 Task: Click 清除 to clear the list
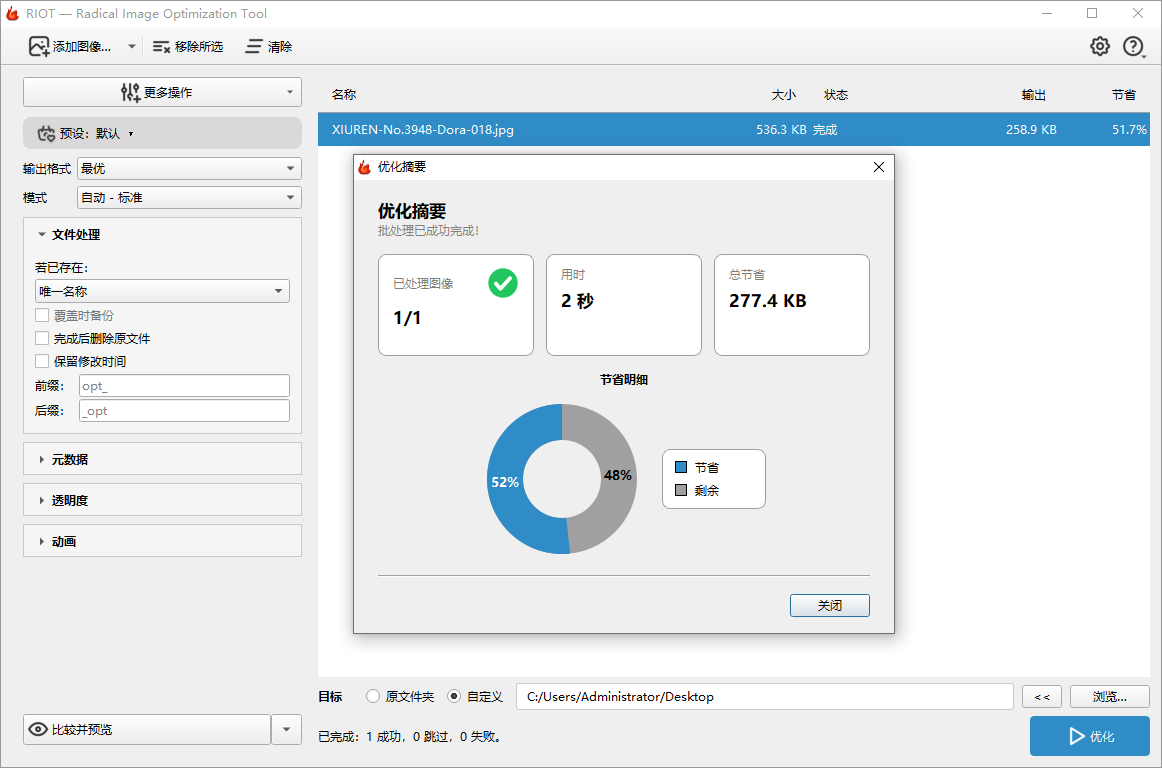pos(269,47)
